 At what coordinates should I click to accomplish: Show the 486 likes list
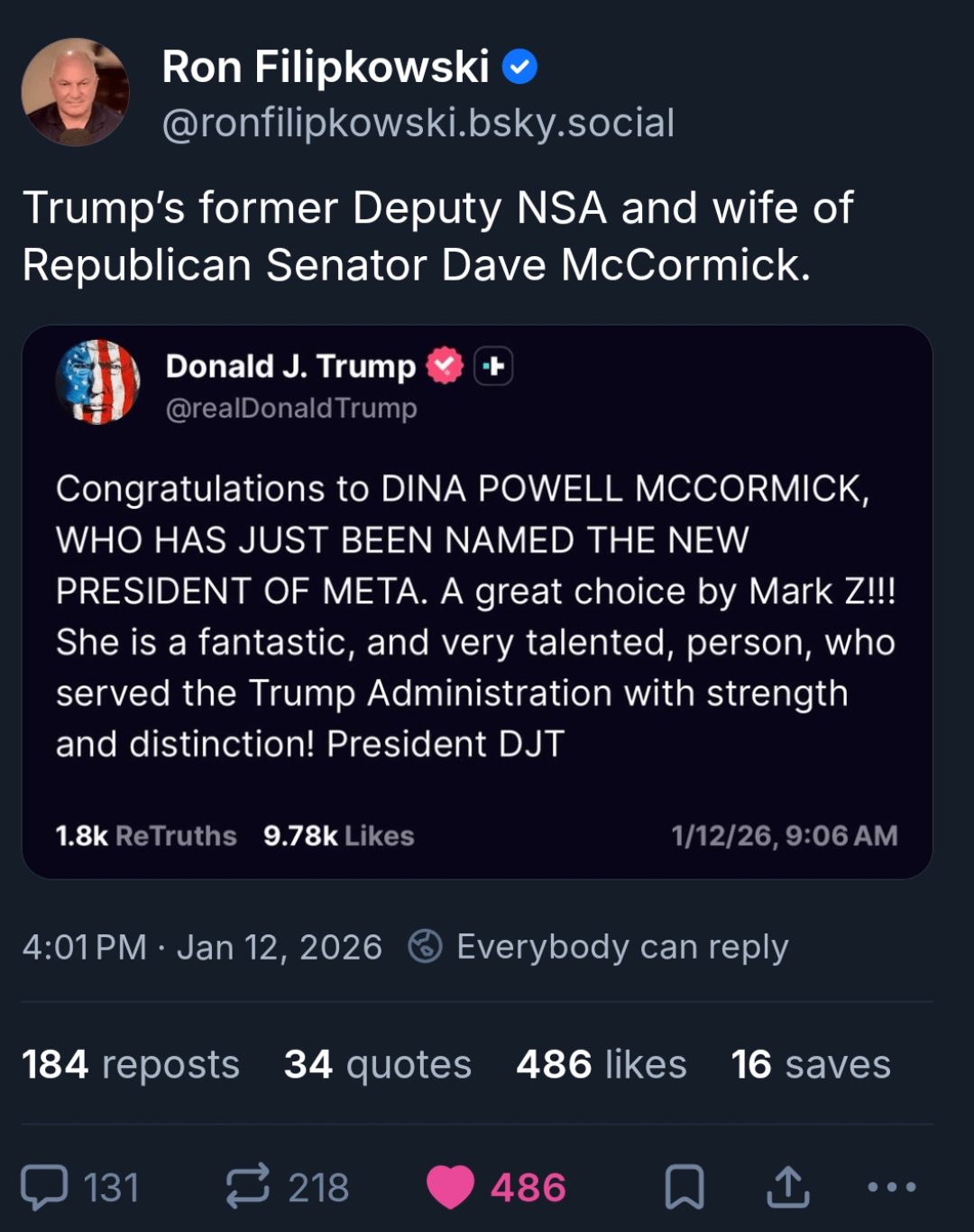(x=601, y=1064)
